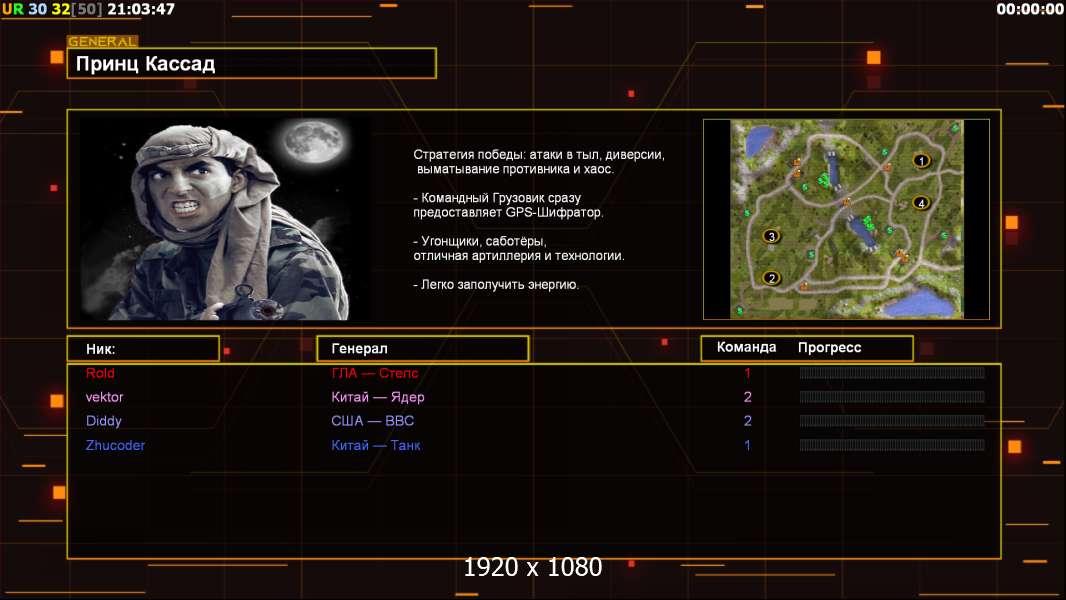Click the blue lake at map's top-left
Image resolution: width=1066 pixels, height=600 pixels.
761,141
